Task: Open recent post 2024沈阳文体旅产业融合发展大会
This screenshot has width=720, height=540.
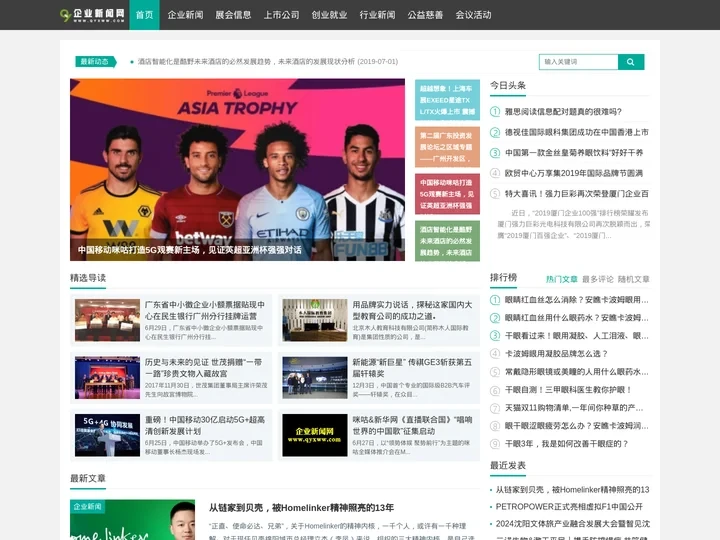Action: [x=573, y=523]
